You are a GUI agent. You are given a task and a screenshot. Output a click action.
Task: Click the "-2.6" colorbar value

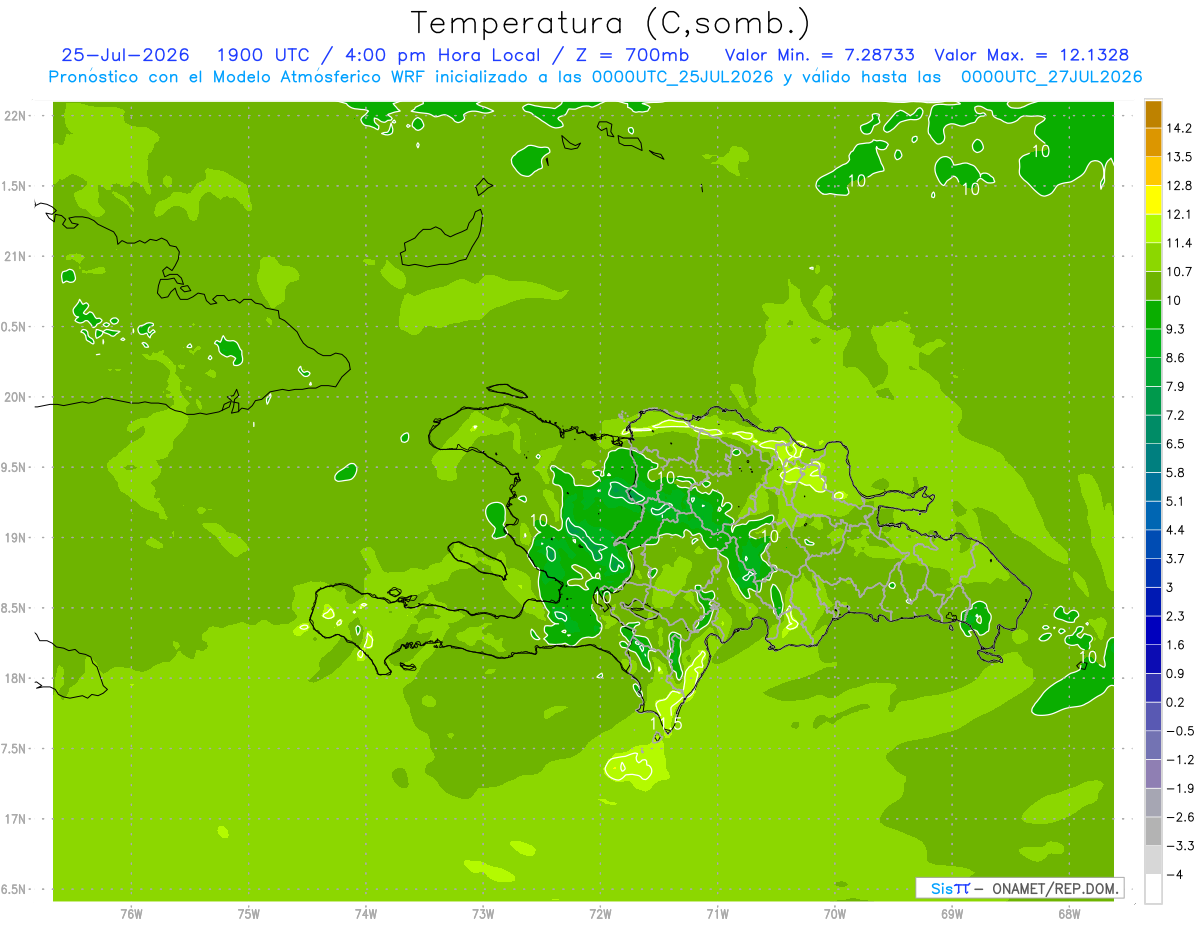pos(1179,817)
